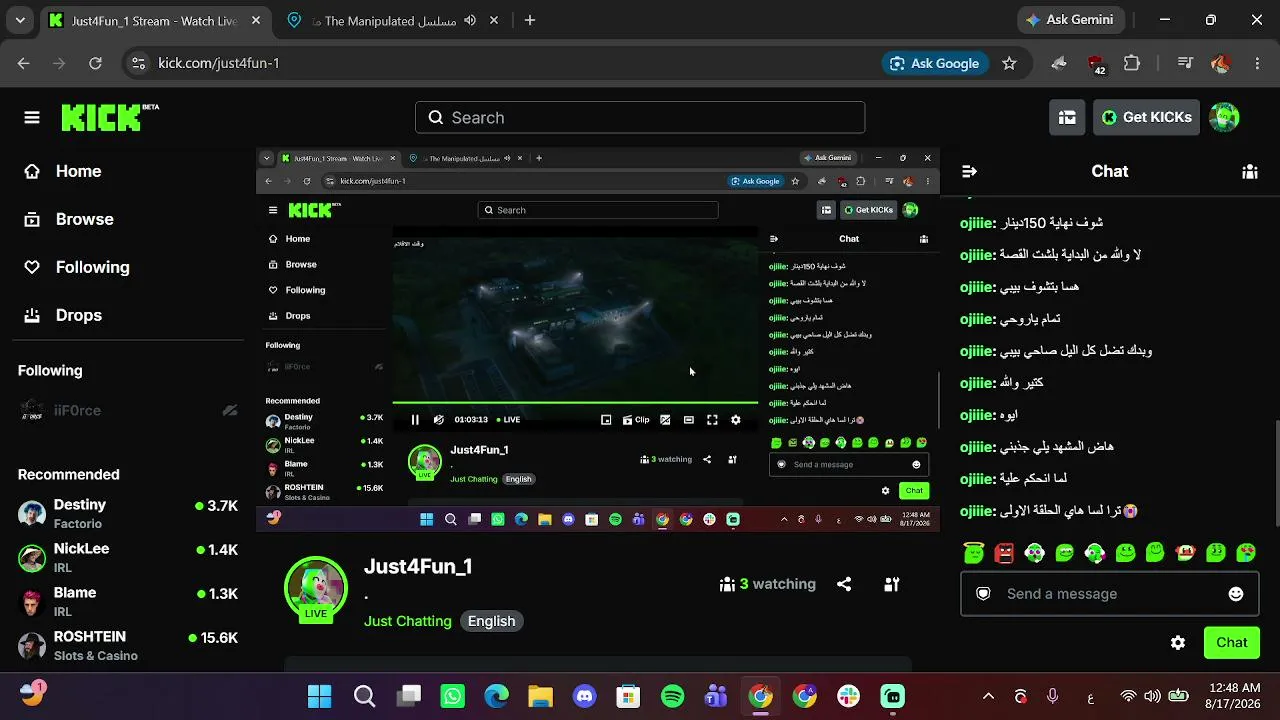Open the Chrome Extensions puzzle icon
Screen dimensions: 1280x720
(1132, 63)
